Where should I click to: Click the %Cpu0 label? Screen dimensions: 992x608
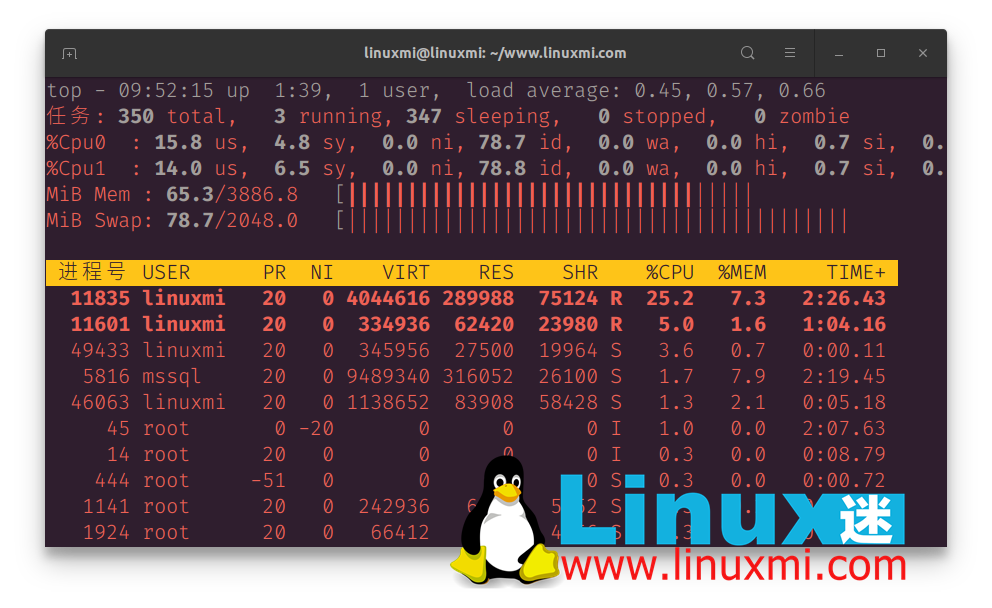pyautogui.click(x=76, y=143)
